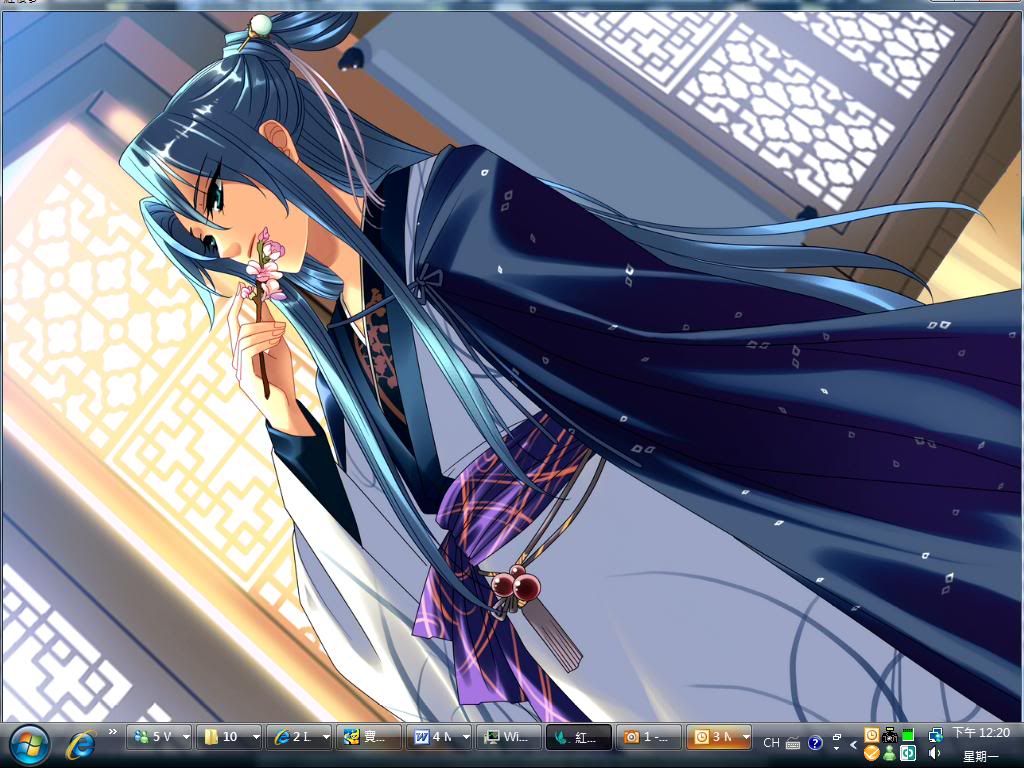Switch to the '寶...' taskbar window
1024x768 pixels.
(368, 738)
